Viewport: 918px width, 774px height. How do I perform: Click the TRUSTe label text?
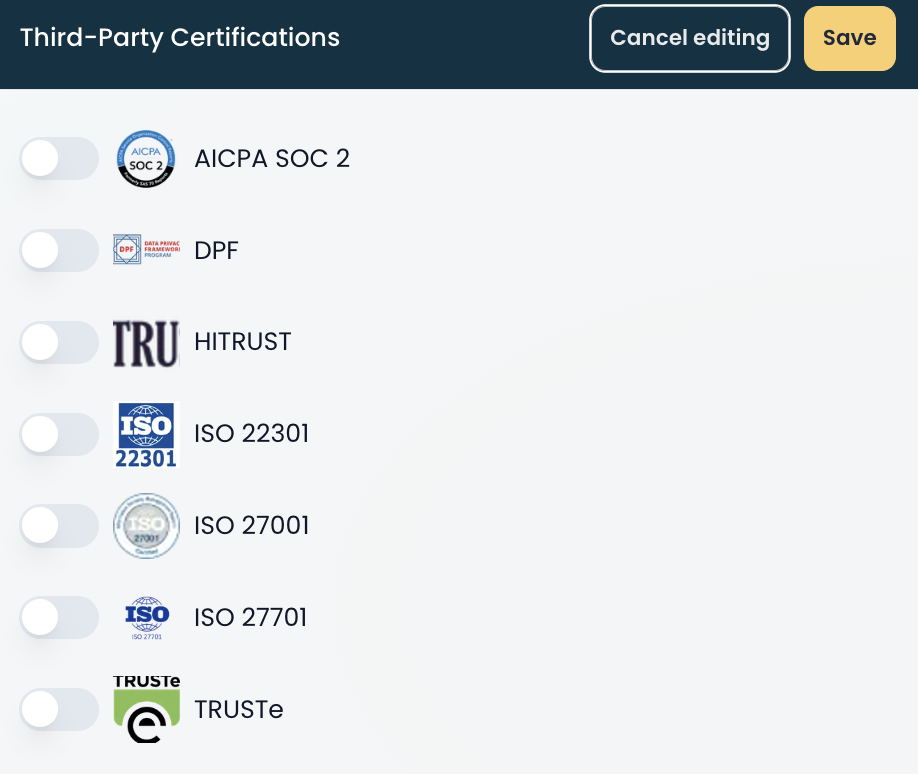[239, 709]
